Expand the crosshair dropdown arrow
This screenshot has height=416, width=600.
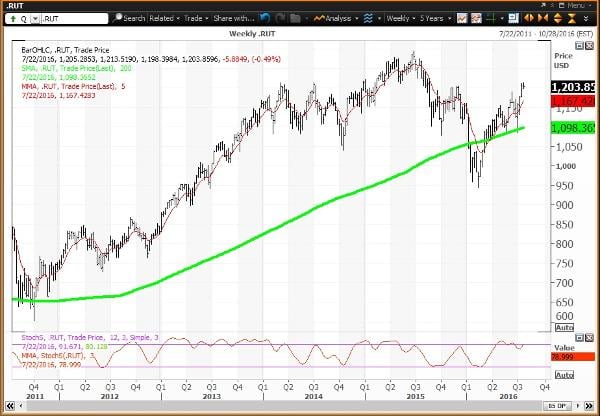(x=502, y=18)
